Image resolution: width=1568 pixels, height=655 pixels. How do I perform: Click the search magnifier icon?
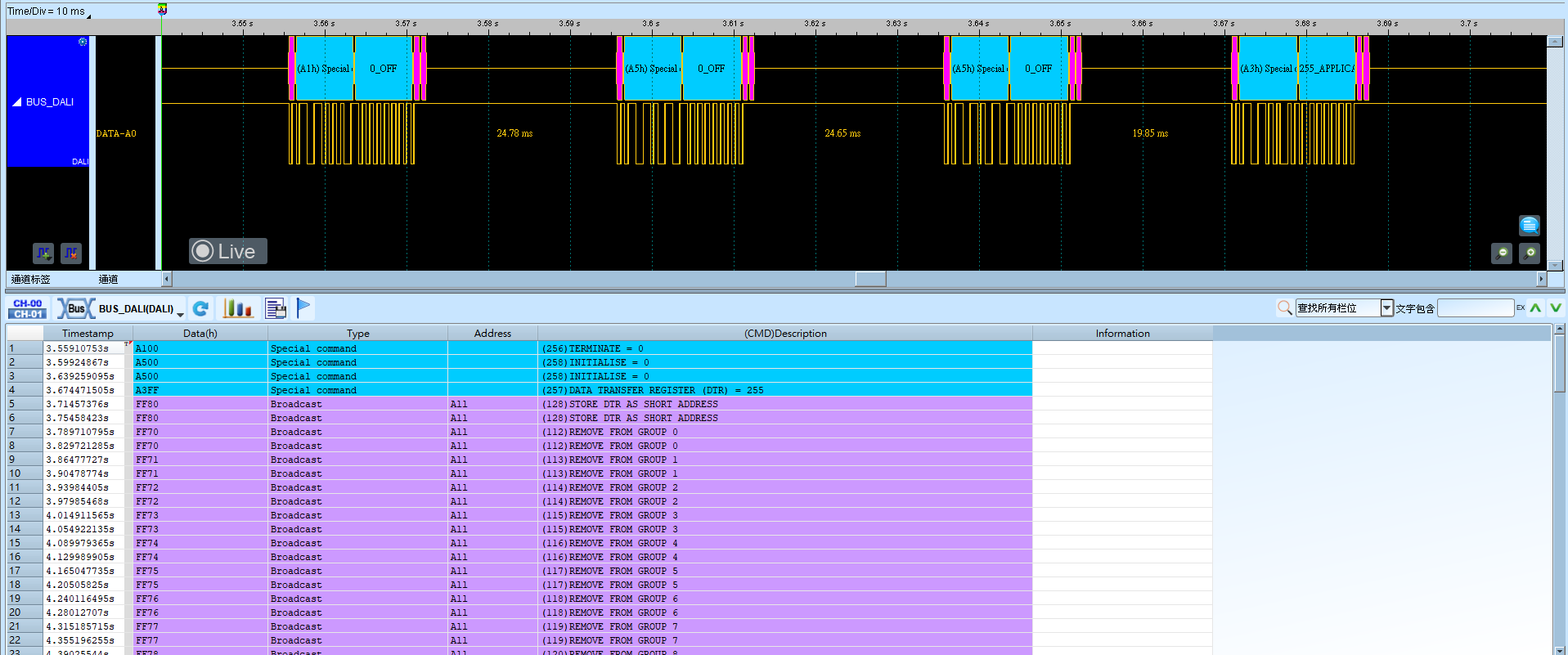point(1284,307)
